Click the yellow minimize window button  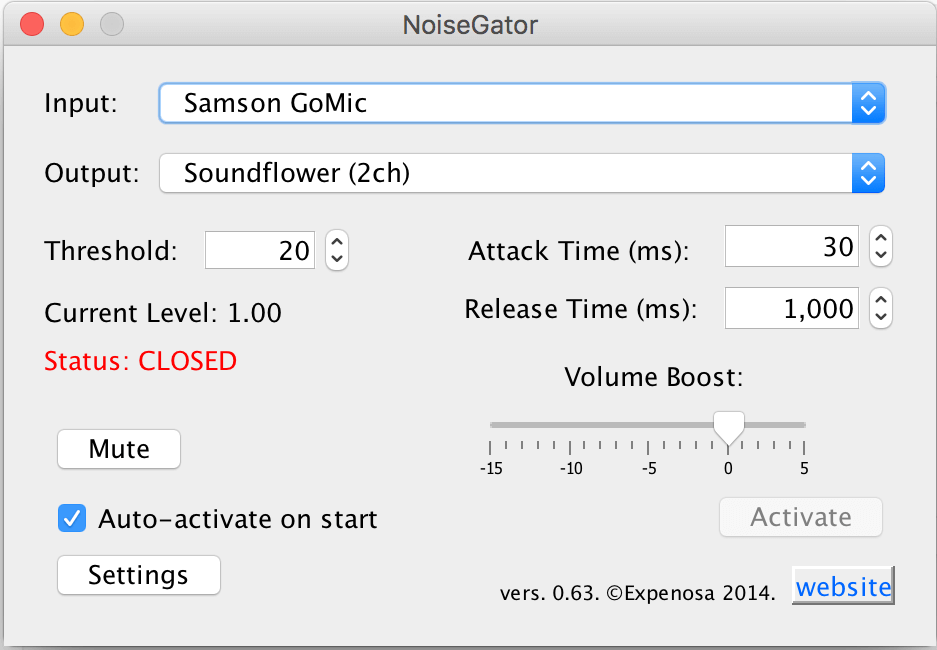(x=72, y=24)
